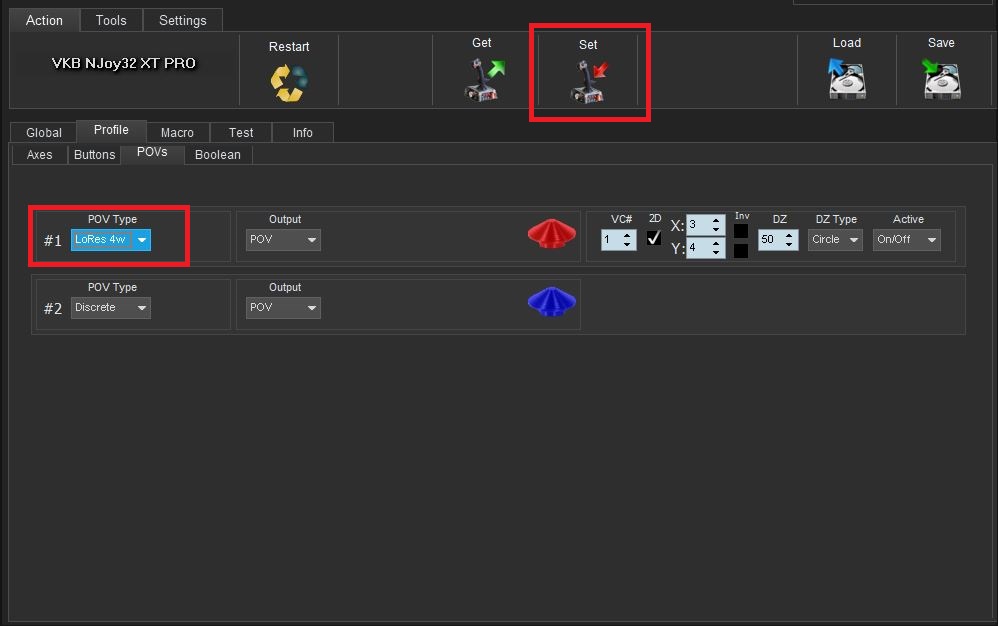The image size is (998, 626).
Task: Open the Action menu tab
Action: click(x=45, y=20)
